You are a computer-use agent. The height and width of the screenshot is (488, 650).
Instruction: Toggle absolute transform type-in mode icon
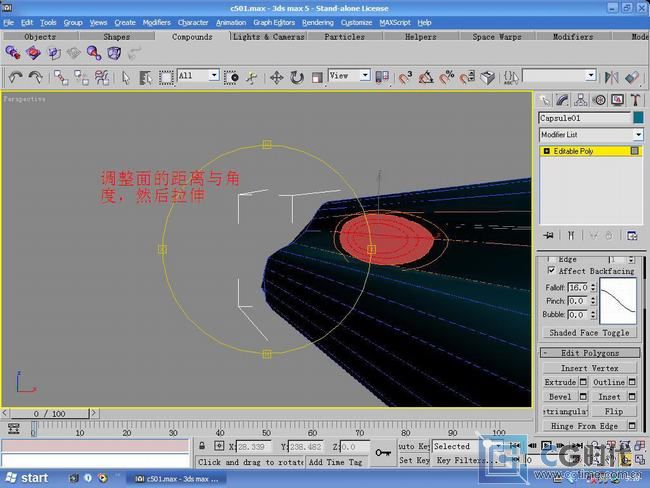[219, 446]
